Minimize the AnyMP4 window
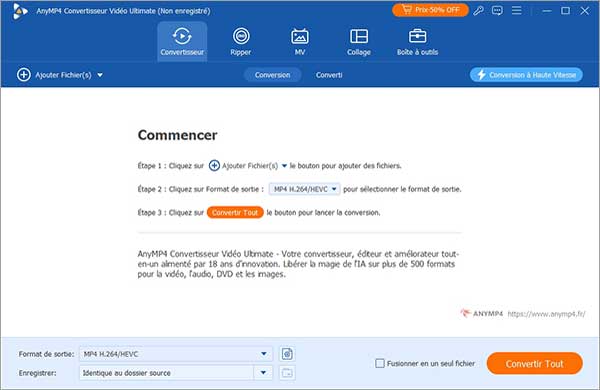Image resolution: width=600 pixels, height=390 pixels. pyautogui.click(x=547, y=11)
